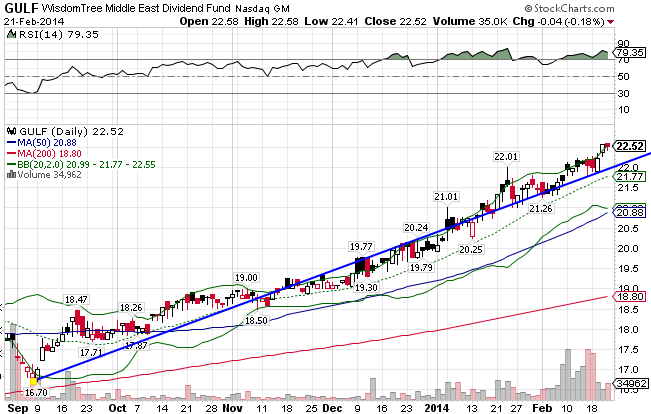The image size is (651, 414).
Task: Click the Open 22.58 value
Action: [x=209, y=21]
